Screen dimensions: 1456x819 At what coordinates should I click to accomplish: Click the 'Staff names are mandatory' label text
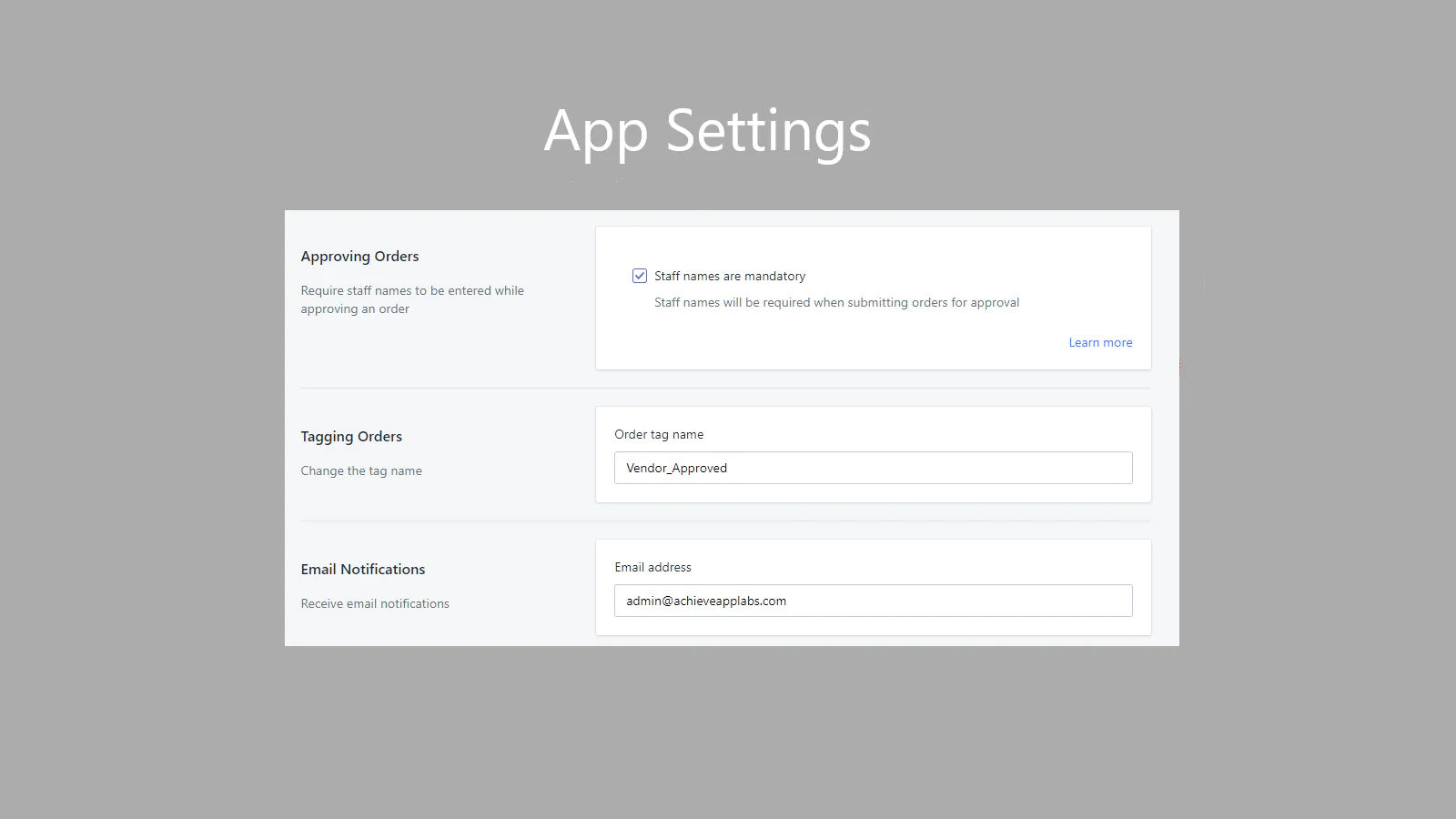(730, 276)
